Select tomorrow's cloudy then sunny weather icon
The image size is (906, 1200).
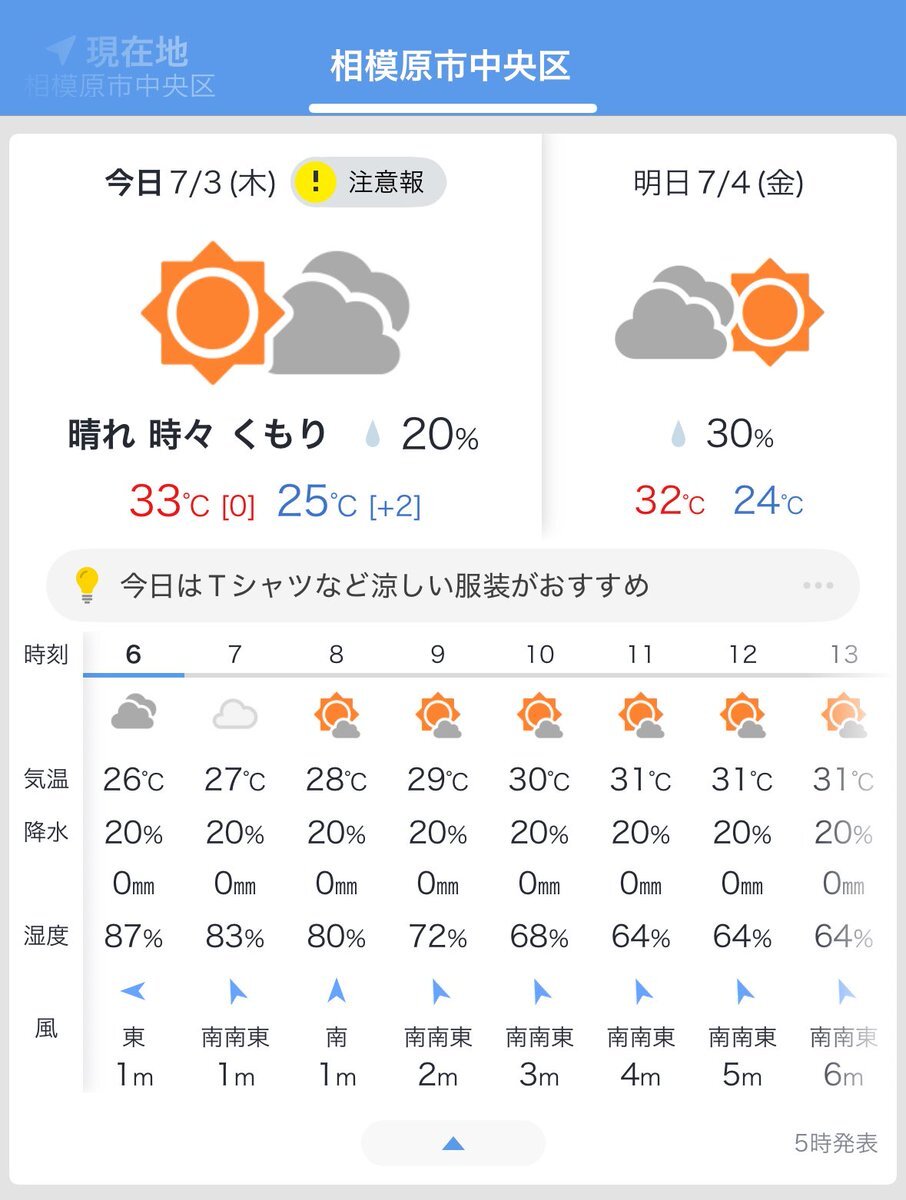coord(718,311)
